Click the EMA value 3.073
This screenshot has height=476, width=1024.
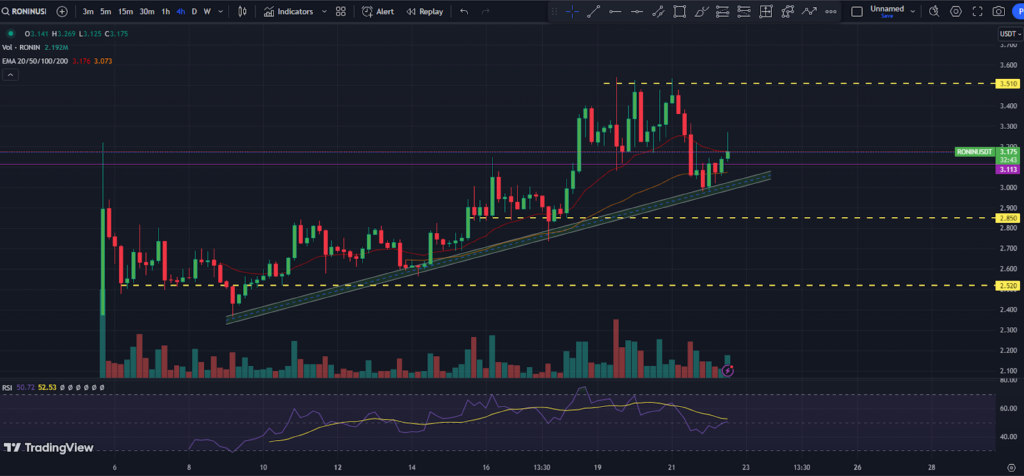[103, 61]
